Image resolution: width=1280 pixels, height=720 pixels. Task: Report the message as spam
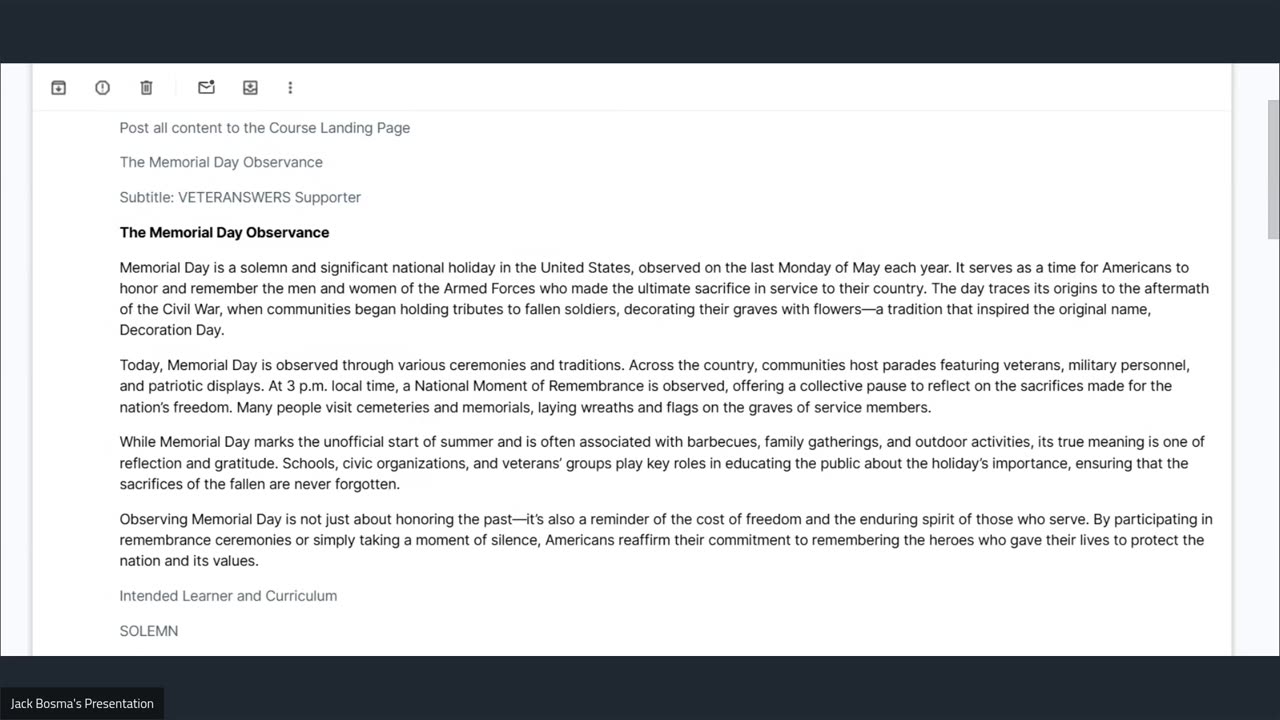pyautogui.click(x=102, y=88)
